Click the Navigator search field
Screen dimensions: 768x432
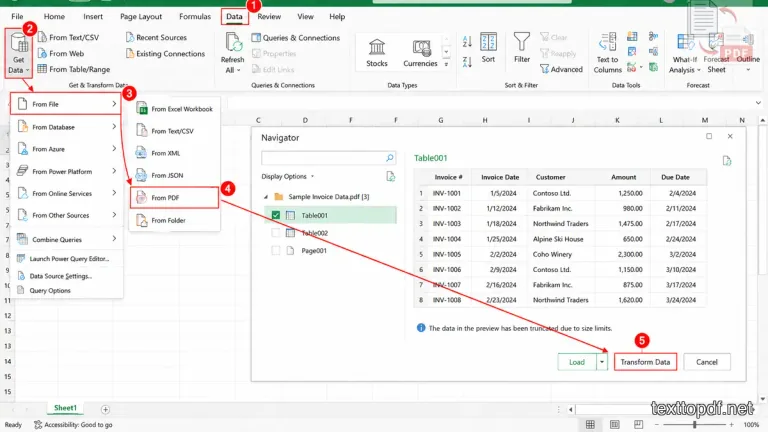click(x=328, y=158)
